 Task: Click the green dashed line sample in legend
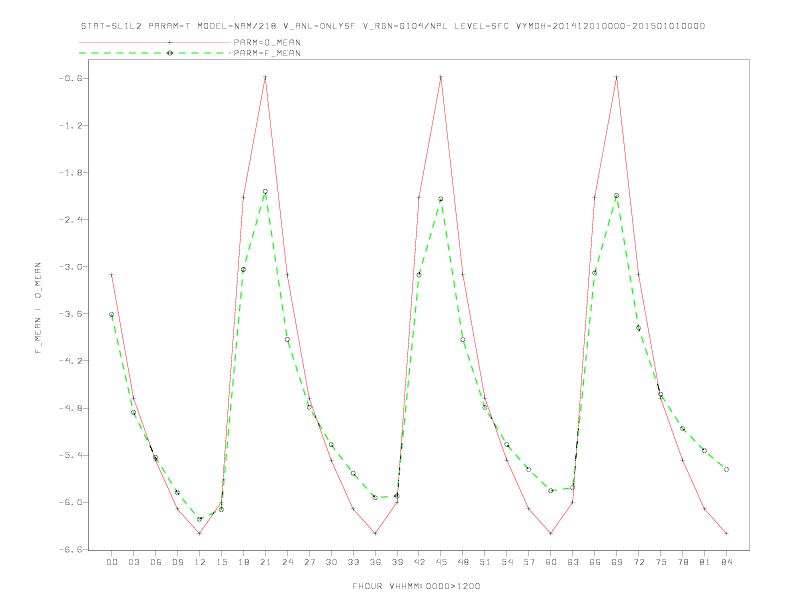(x=155, y=53)
